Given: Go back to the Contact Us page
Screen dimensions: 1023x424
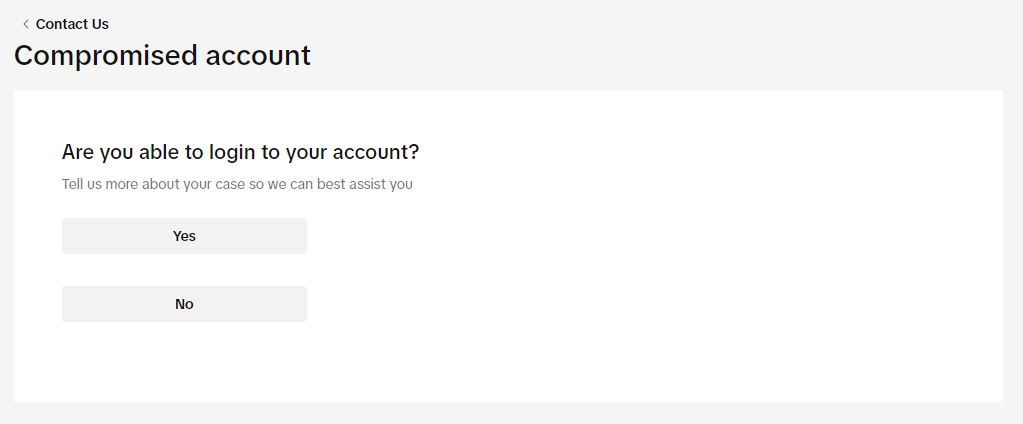Looking at the screenshot, I should click(x=71, y=24).
